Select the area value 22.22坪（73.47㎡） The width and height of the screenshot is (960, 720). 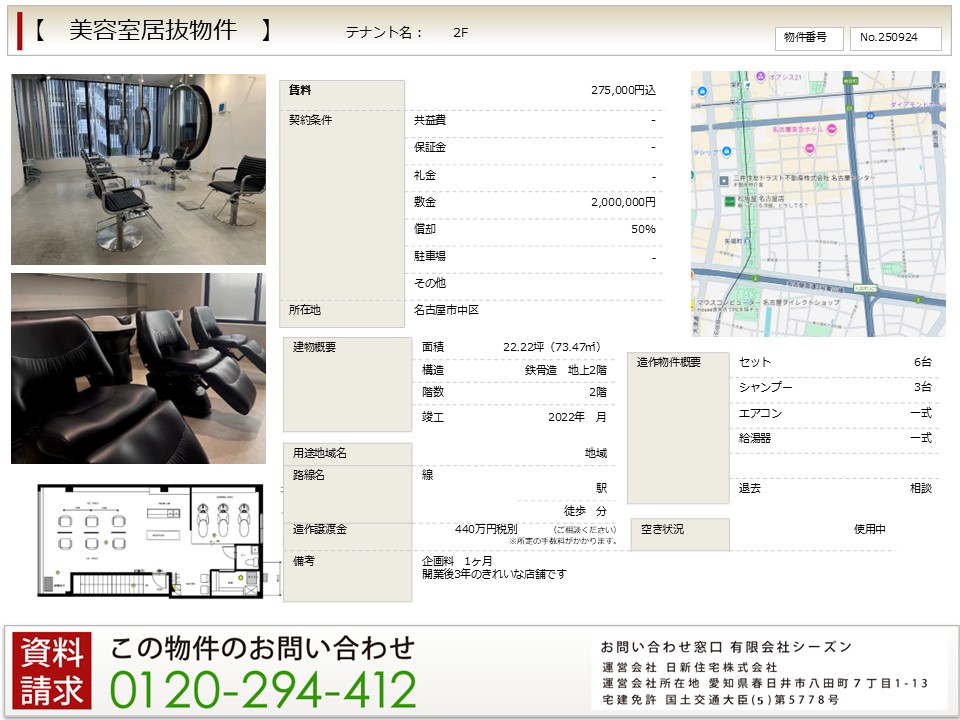click(x=554, y=347)
